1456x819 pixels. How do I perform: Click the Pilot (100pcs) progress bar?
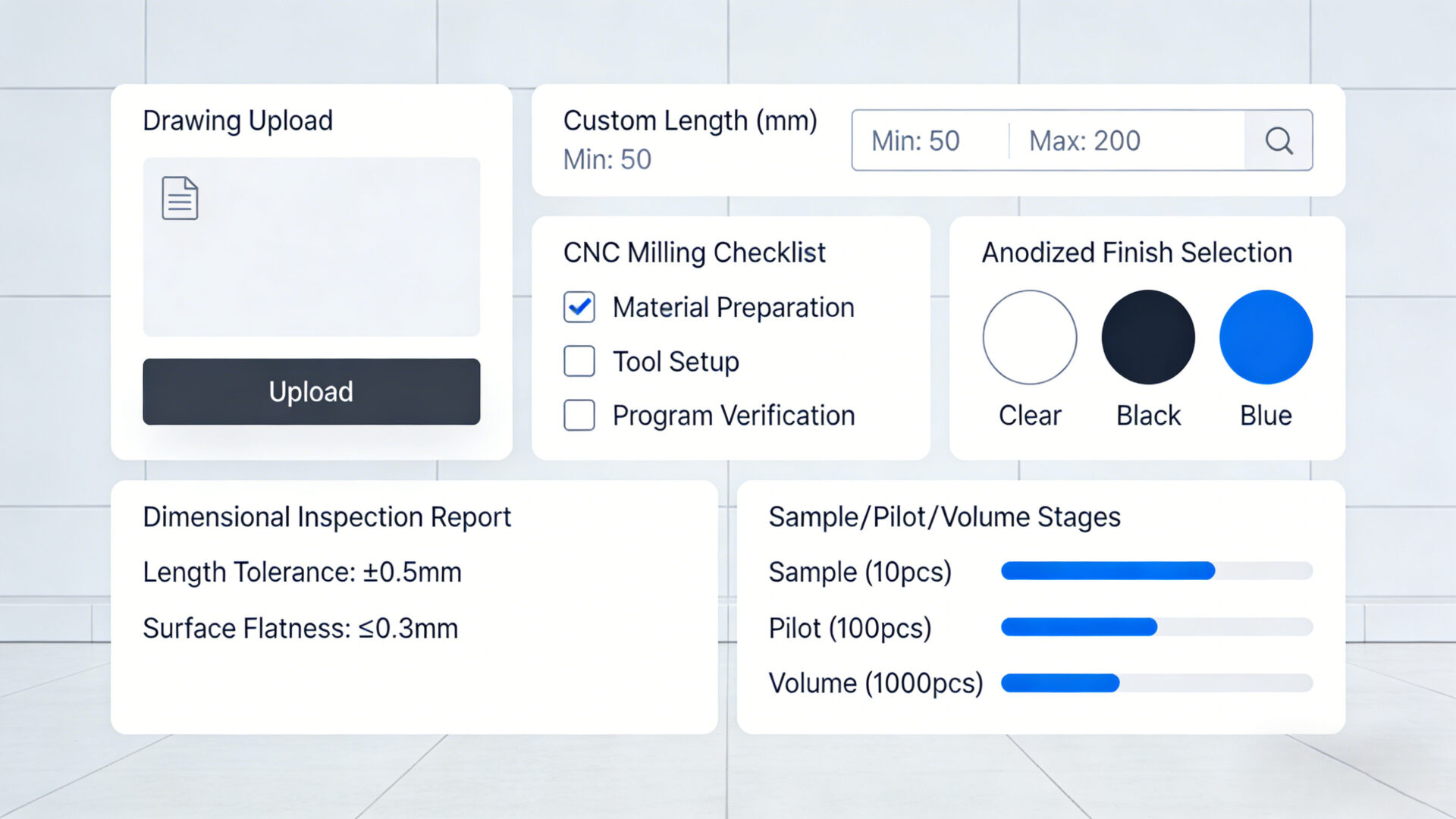coord(1156,627)
